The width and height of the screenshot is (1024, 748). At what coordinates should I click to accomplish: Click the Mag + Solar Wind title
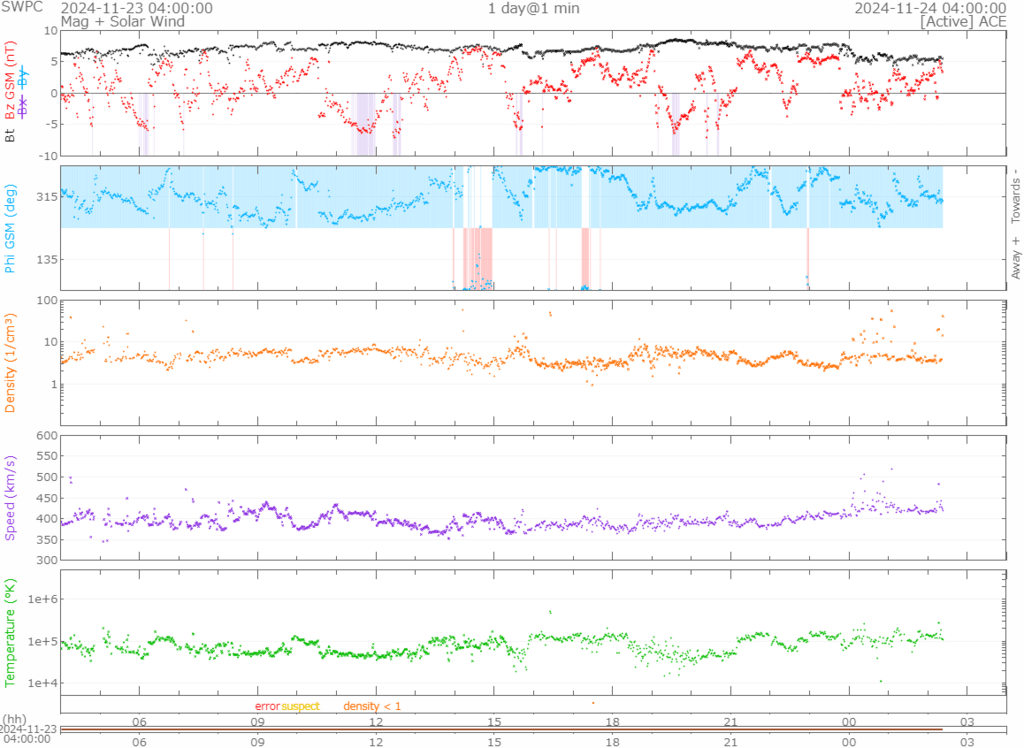click(x=123, y=22)
